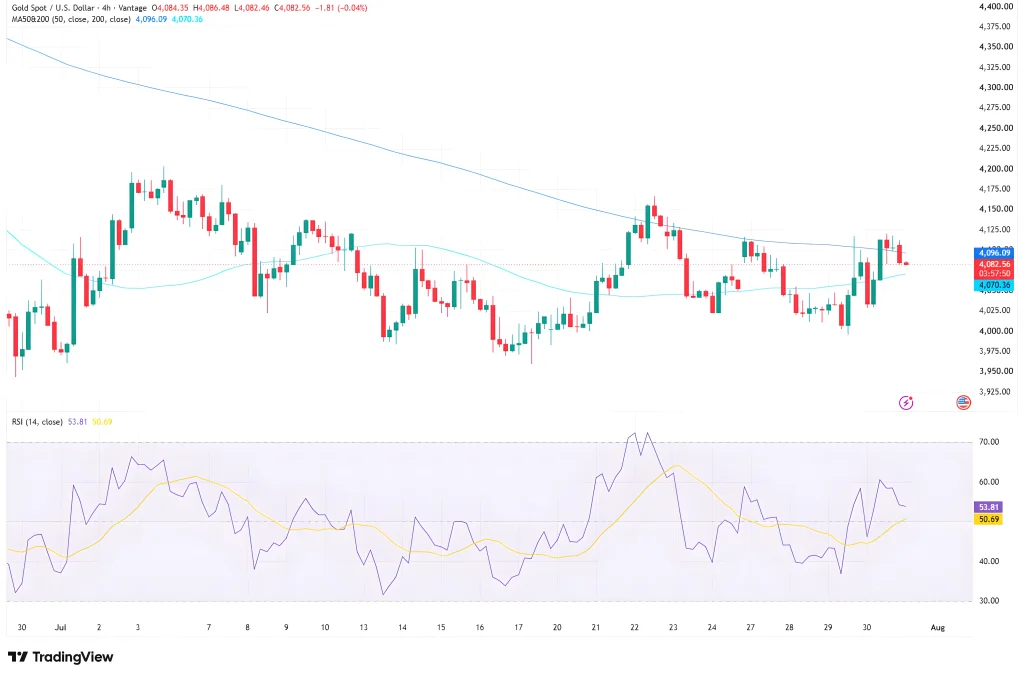
Task: Click the 40.00 RSI axis label
Action: pos(989,561)
